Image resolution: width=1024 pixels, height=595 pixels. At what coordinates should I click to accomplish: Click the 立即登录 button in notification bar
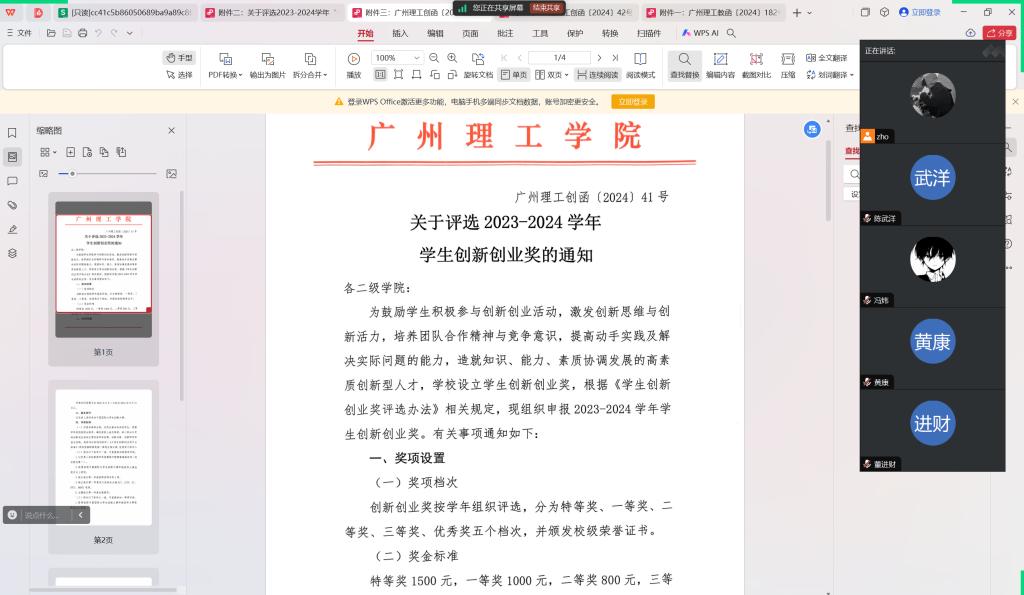click(632, 102)
